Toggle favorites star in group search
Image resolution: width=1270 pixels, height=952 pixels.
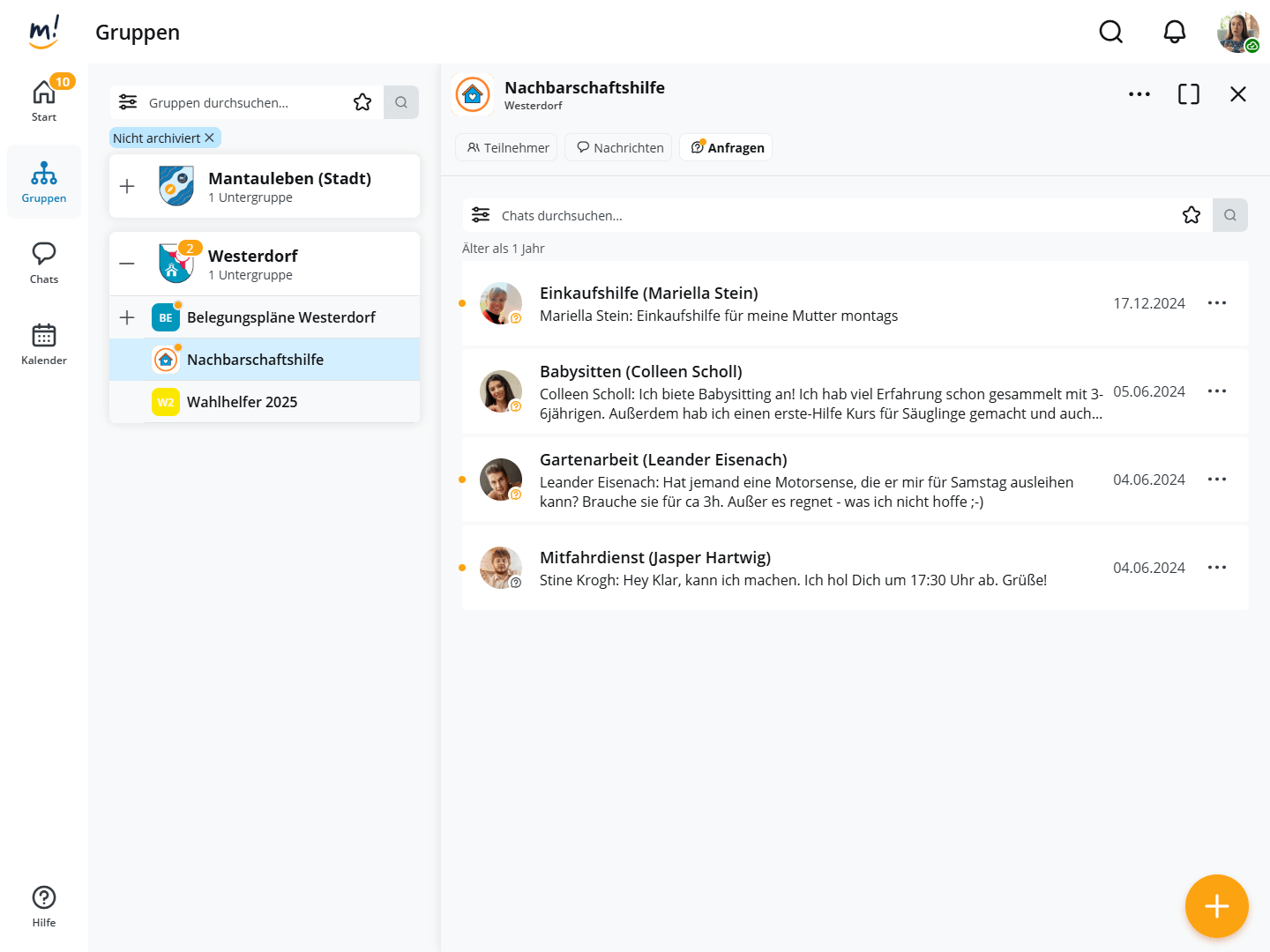tap(362, 102)
